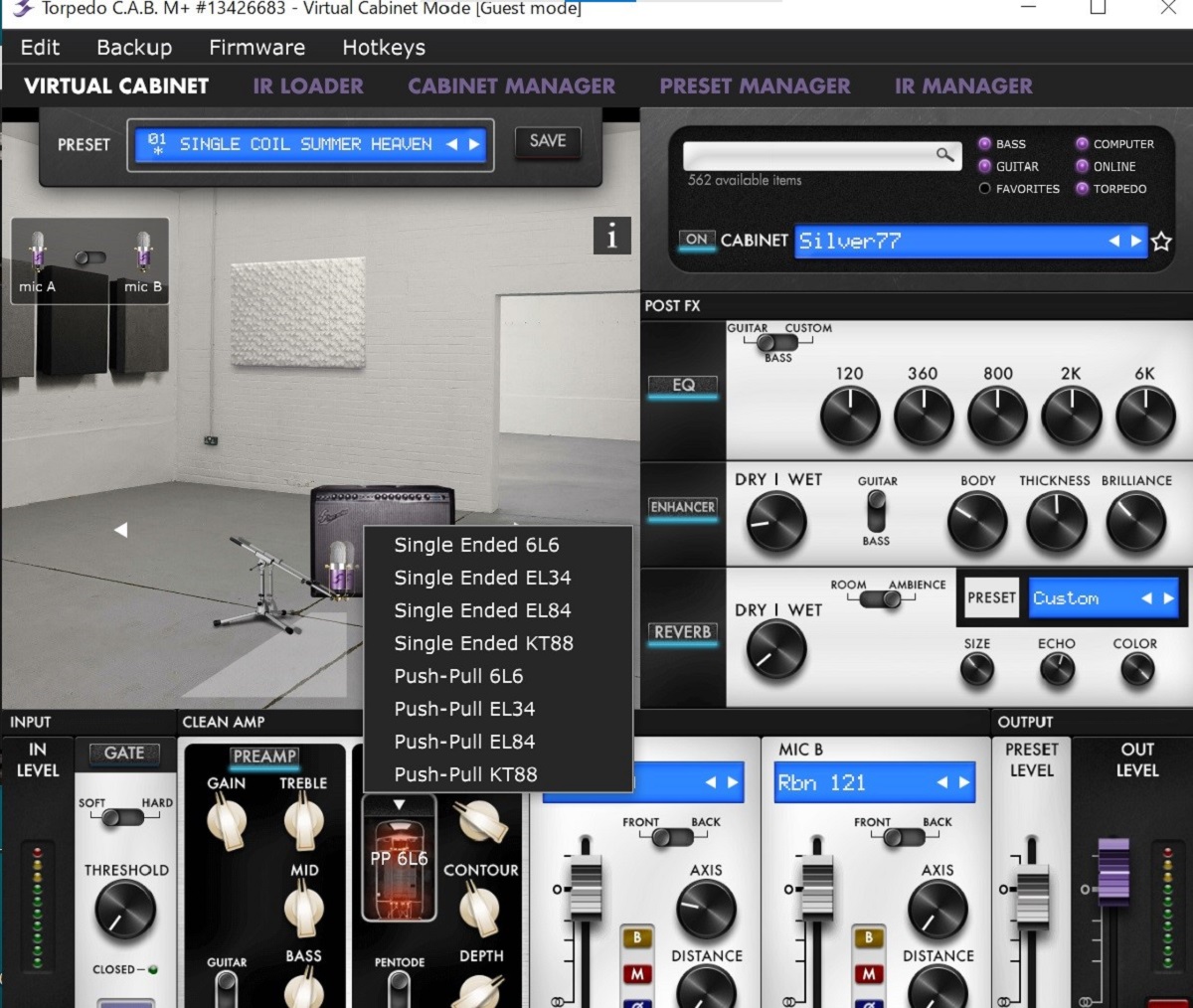Toggle the REVERB section button

pos(683,632)
